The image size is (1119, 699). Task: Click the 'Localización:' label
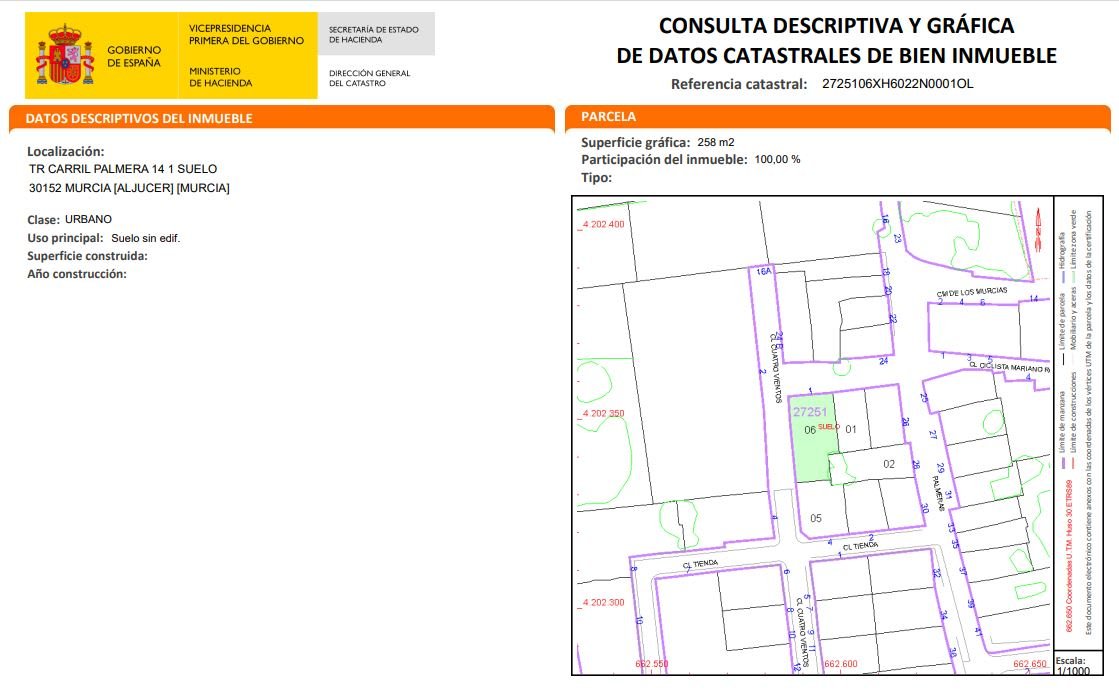point(66,151)
